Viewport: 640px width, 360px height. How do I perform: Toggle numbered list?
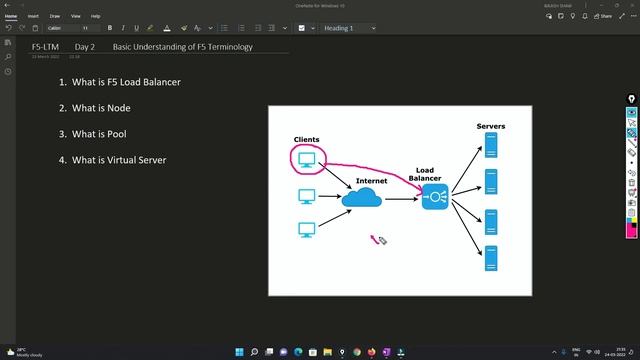click(x=241, y=28)
